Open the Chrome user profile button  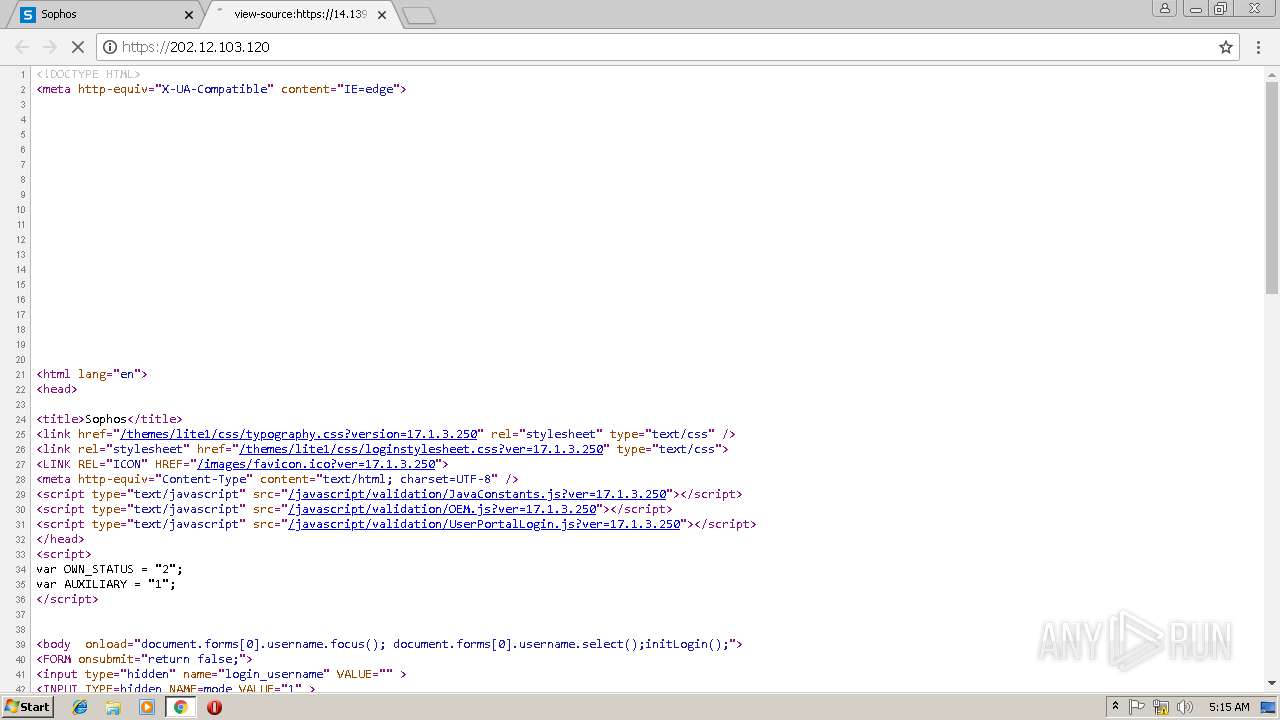(1165, 9)
